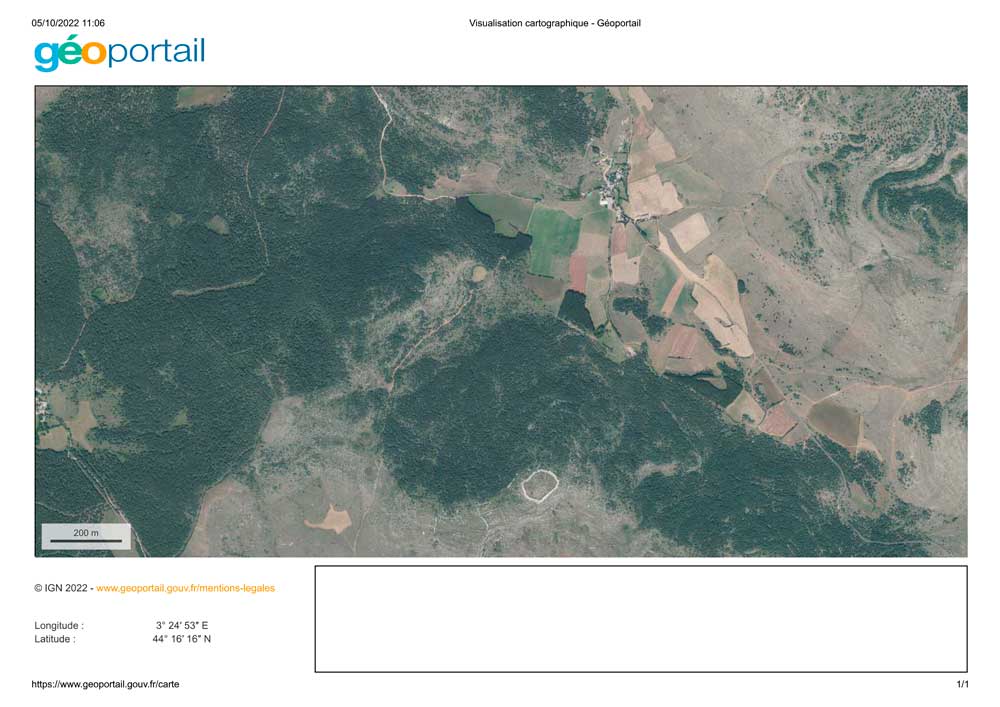Click the page number 1/1
The image size is (1000, 707).
tap(962, 685)
